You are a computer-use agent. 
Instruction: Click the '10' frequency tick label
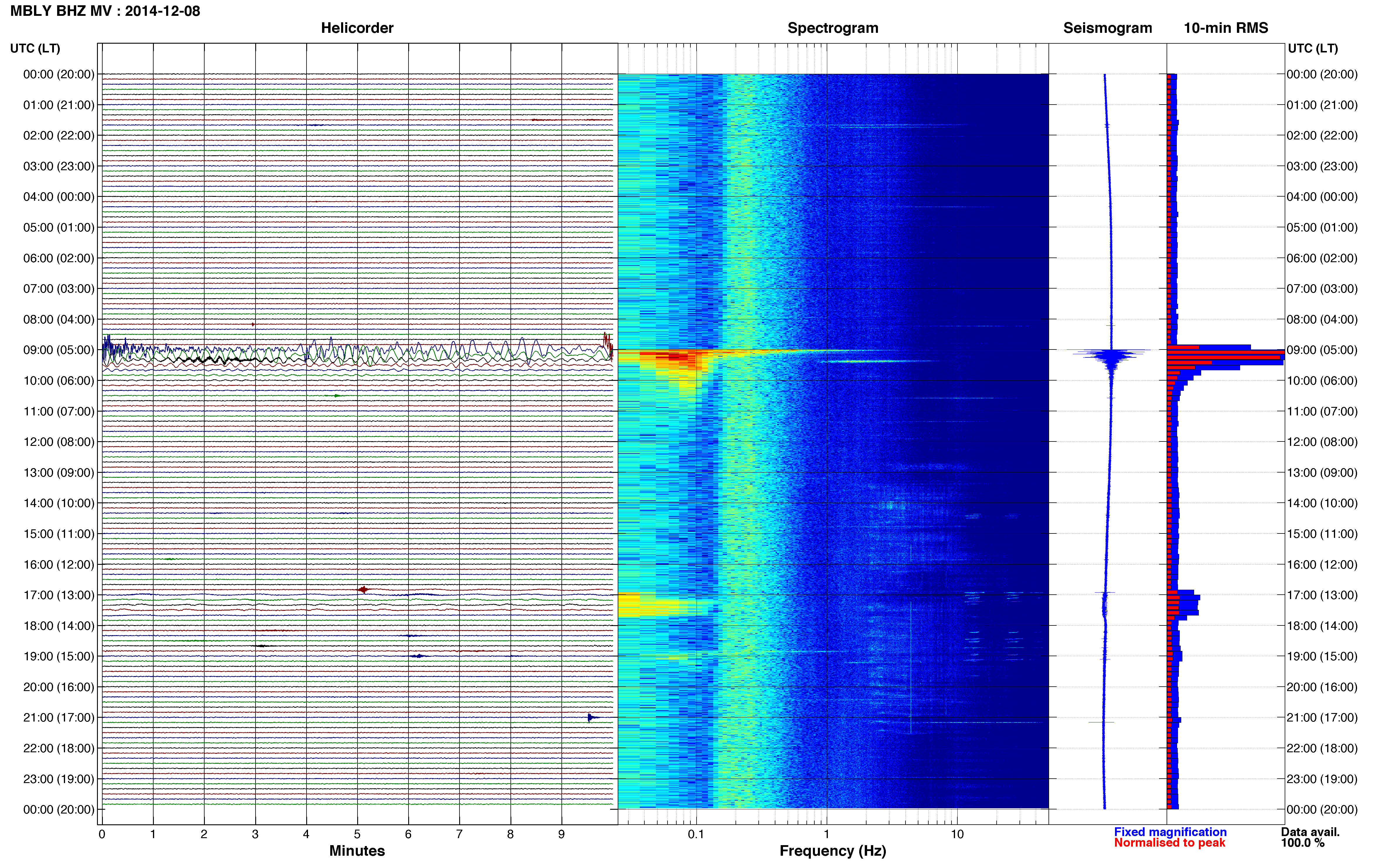pos(957,834)
